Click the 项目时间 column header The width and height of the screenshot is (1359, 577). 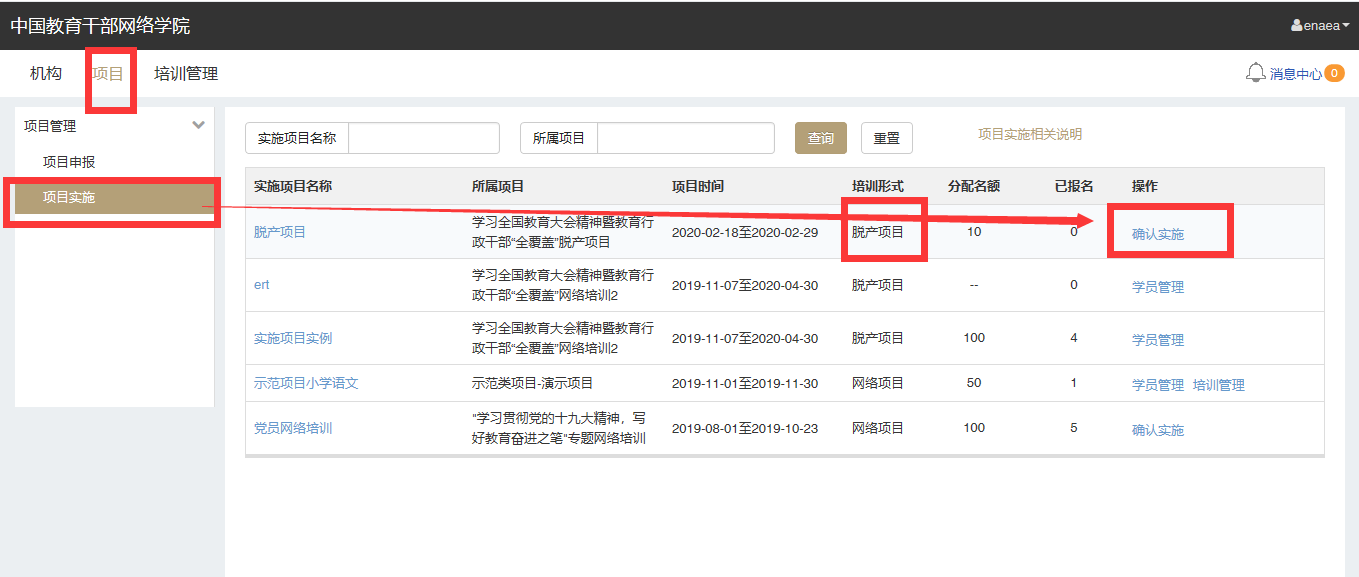(x=698, y=186)
